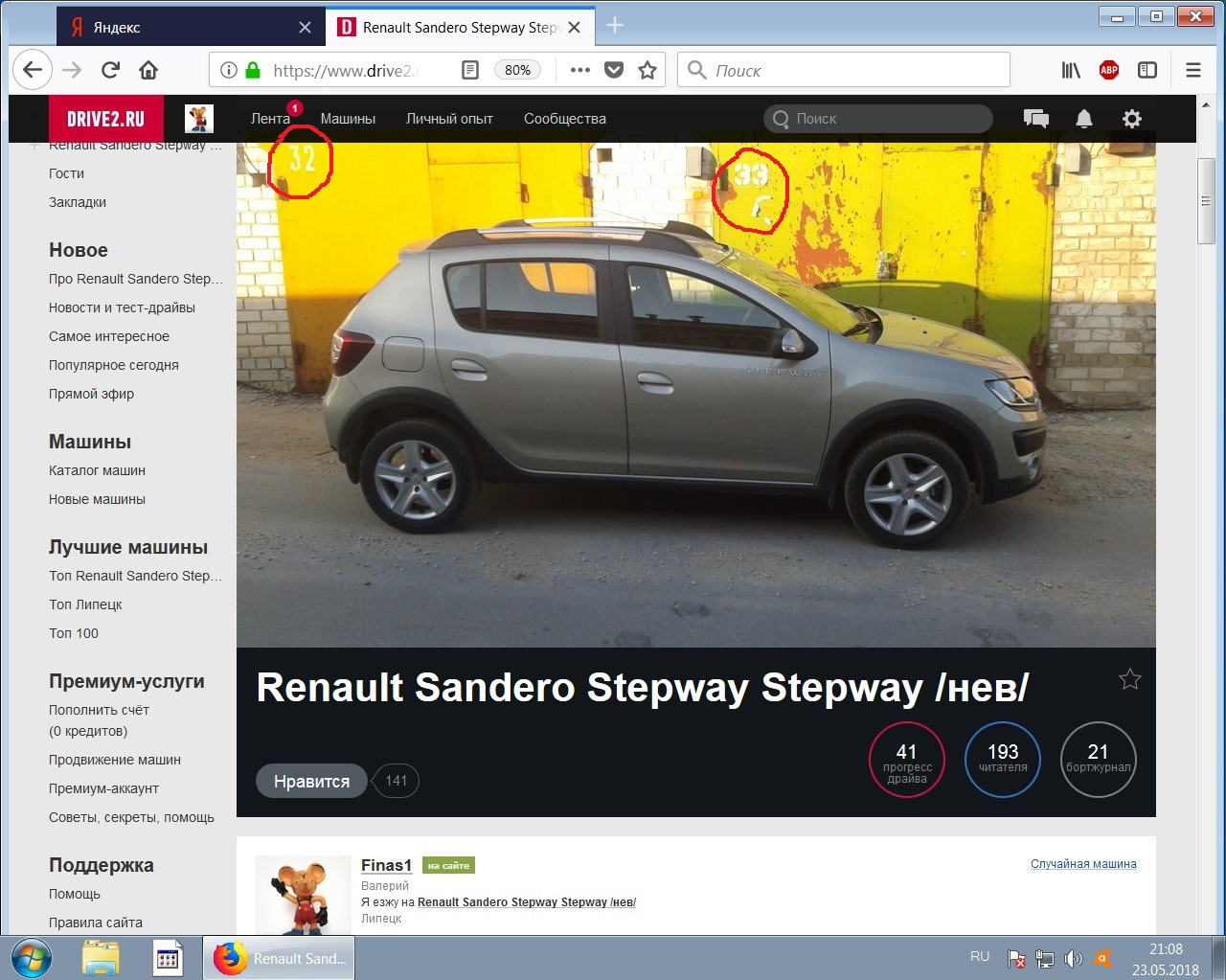Open Популярное сегодня link
Image resolution: width=1226 pixels, height=980 pixels.
[x=114, y=365]
